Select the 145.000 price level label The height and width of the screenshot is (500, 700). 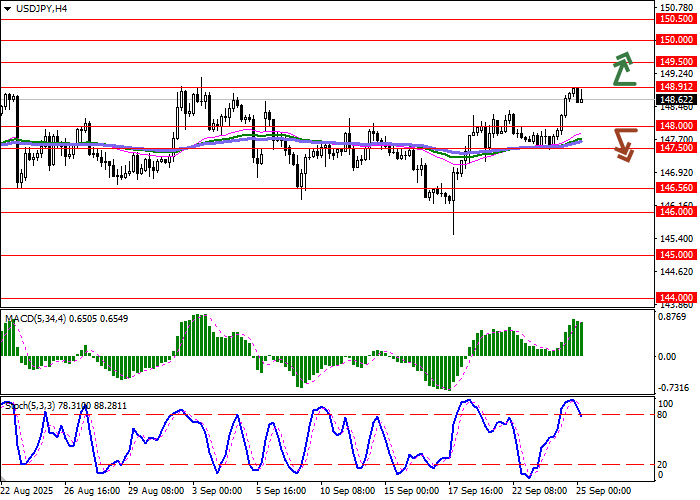pyautogui.click(x=676, y=255)
